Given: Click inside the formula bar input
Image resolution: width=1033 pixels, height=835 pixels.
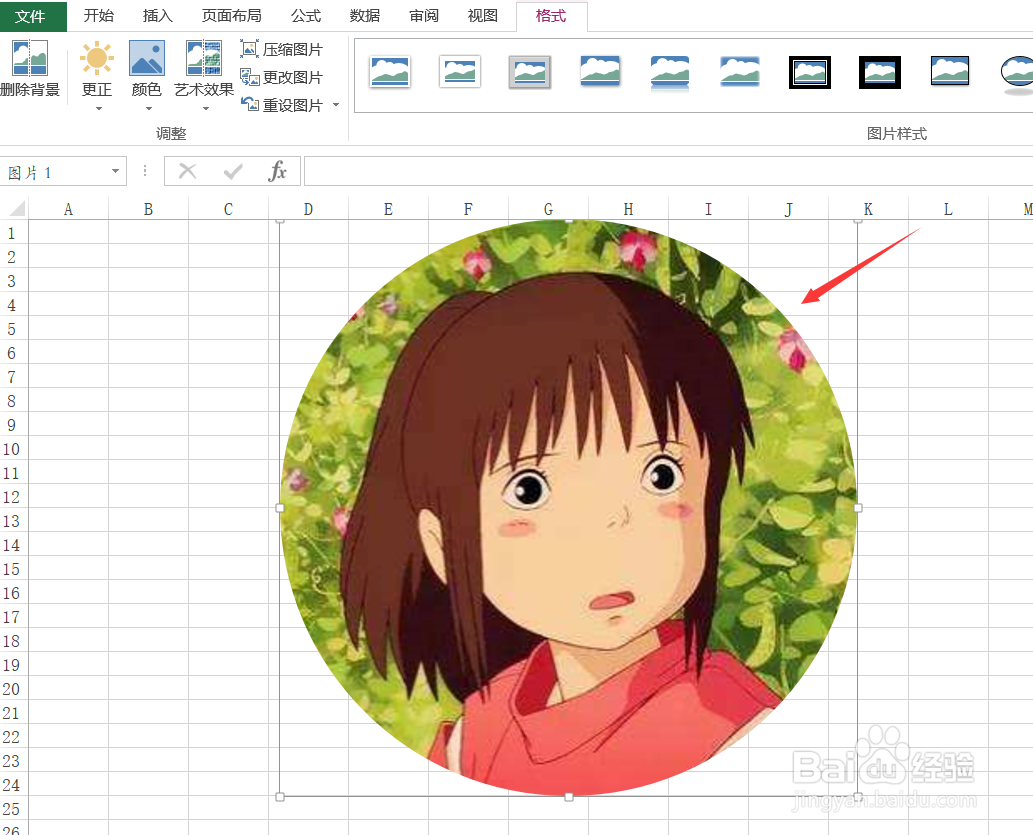Looking at the screenshot, I should pyautogui.click(x=668, y=171).
